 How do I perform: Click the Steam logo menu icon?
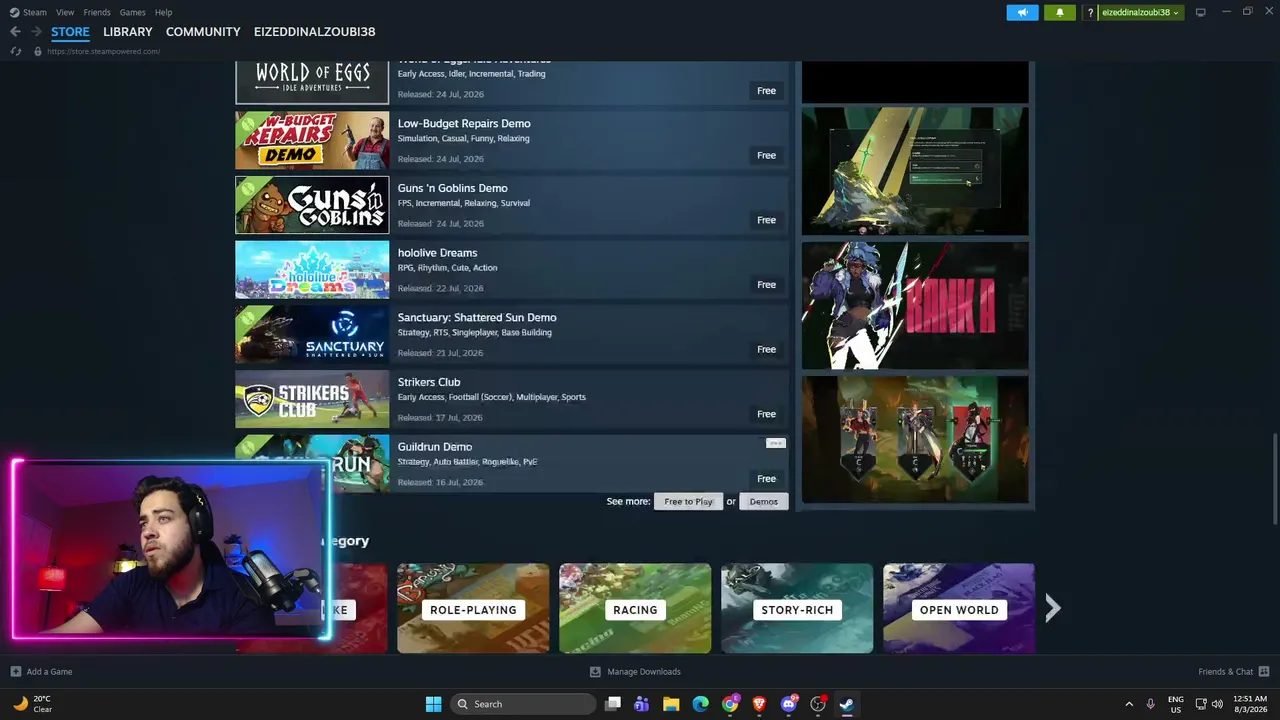14,12
